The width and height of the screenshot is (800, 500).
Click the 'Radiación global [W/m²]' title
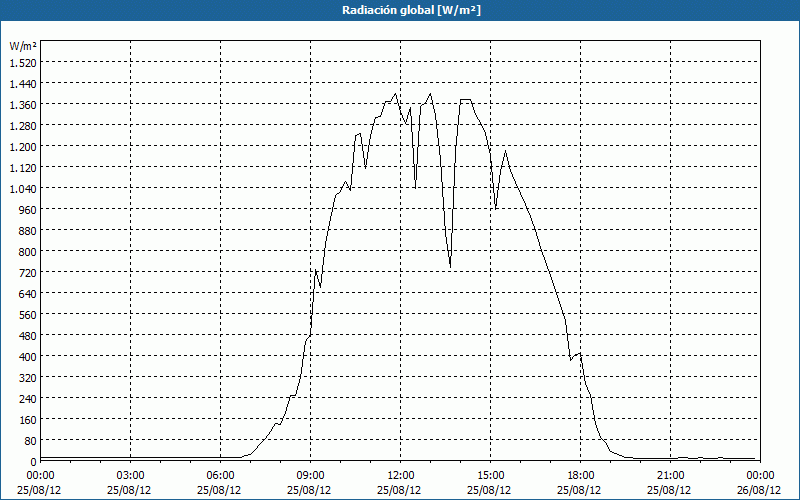[x=411, y=10]
